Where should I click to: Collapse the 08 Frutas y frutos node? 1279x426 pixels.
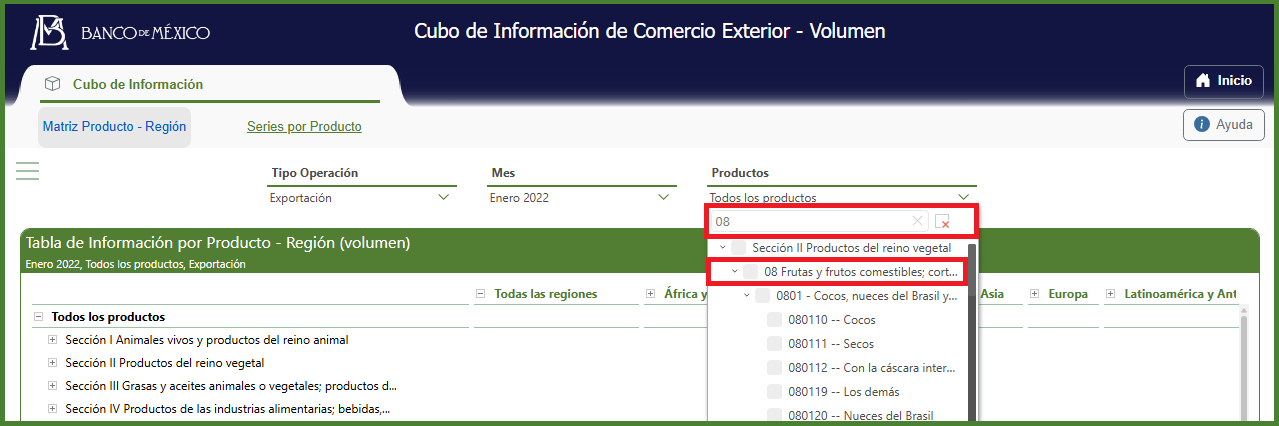[735, 271]
